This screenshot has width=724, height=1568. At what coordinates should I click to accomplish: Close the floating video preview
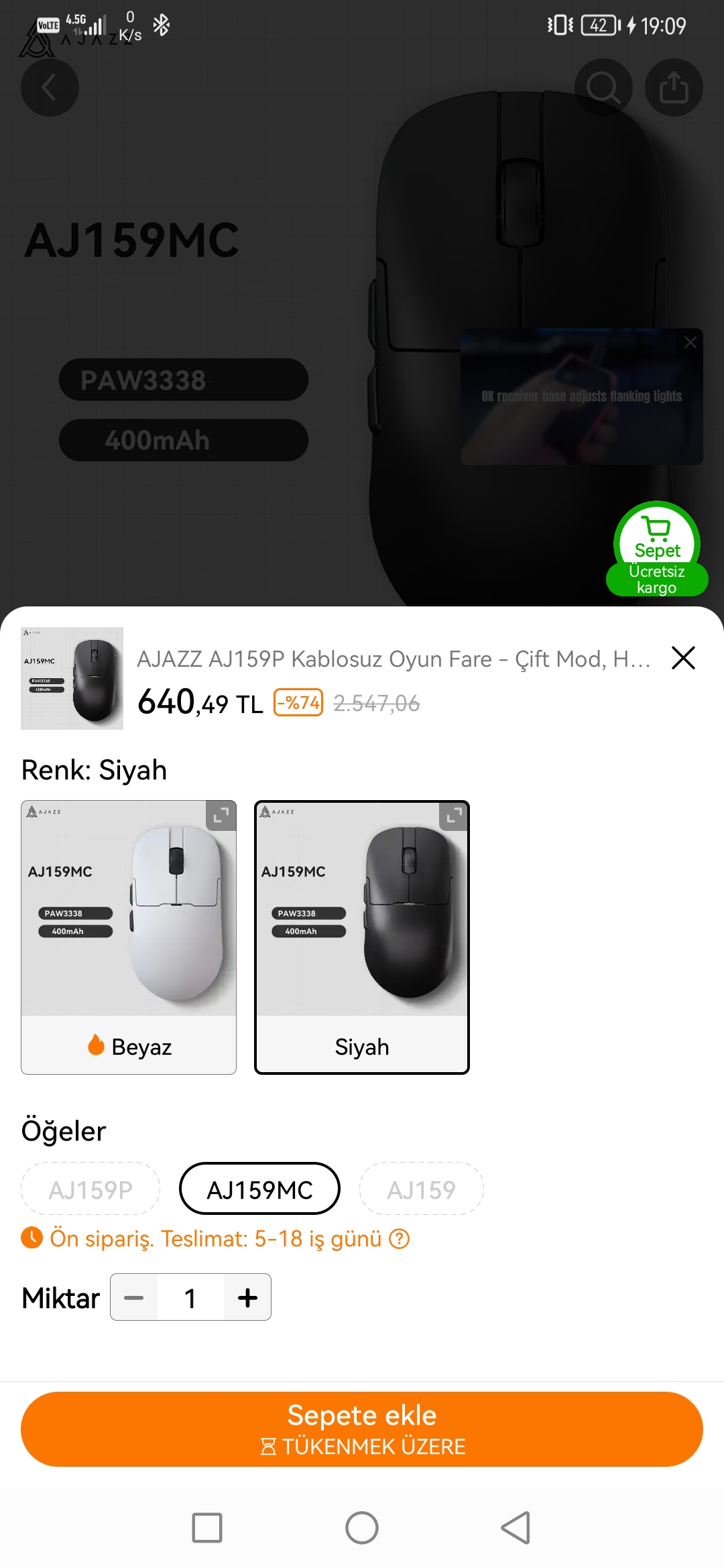pos(690,343)
